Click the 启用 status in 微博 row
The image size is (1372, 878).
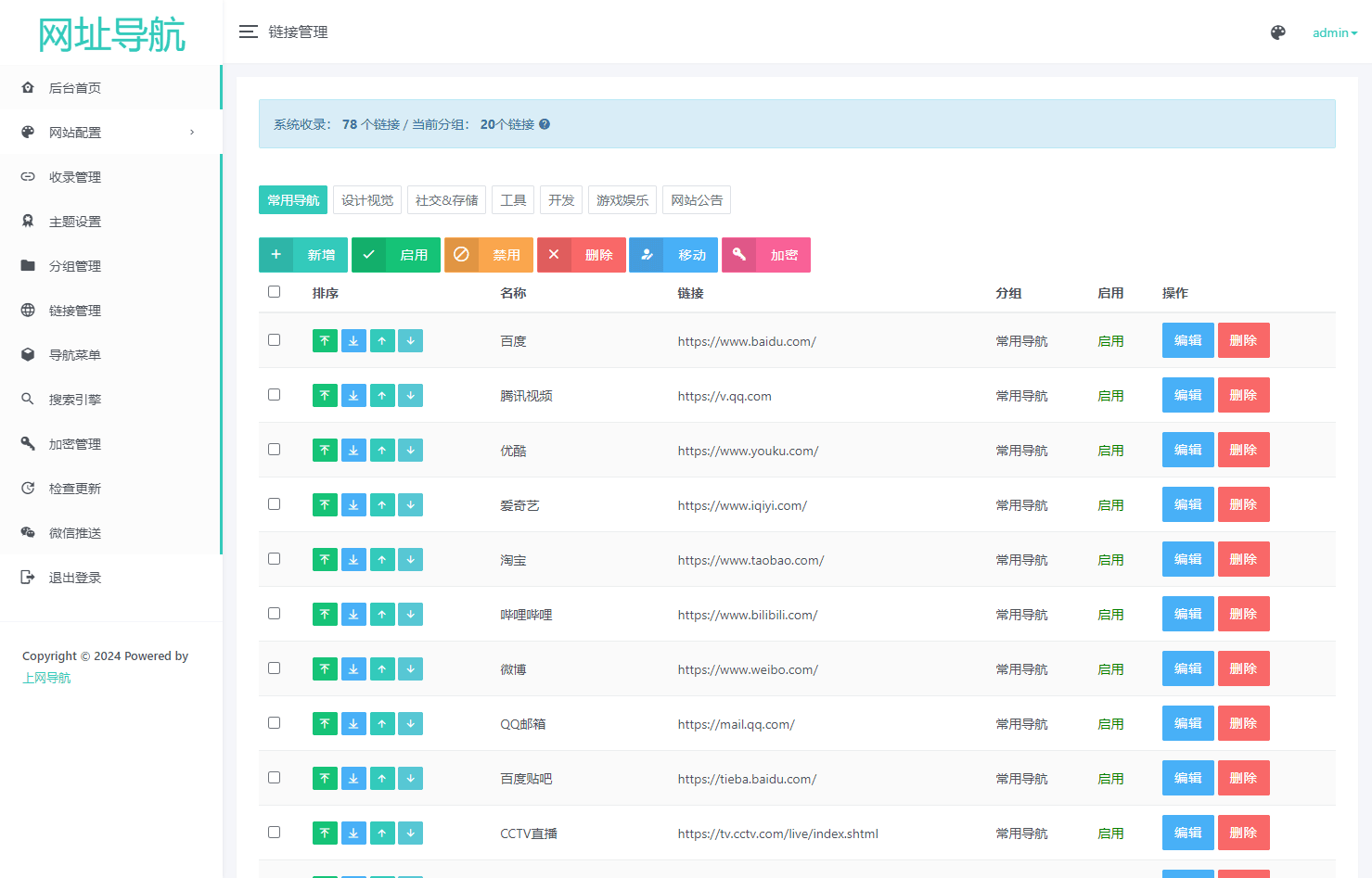(x=1110, y=669)
